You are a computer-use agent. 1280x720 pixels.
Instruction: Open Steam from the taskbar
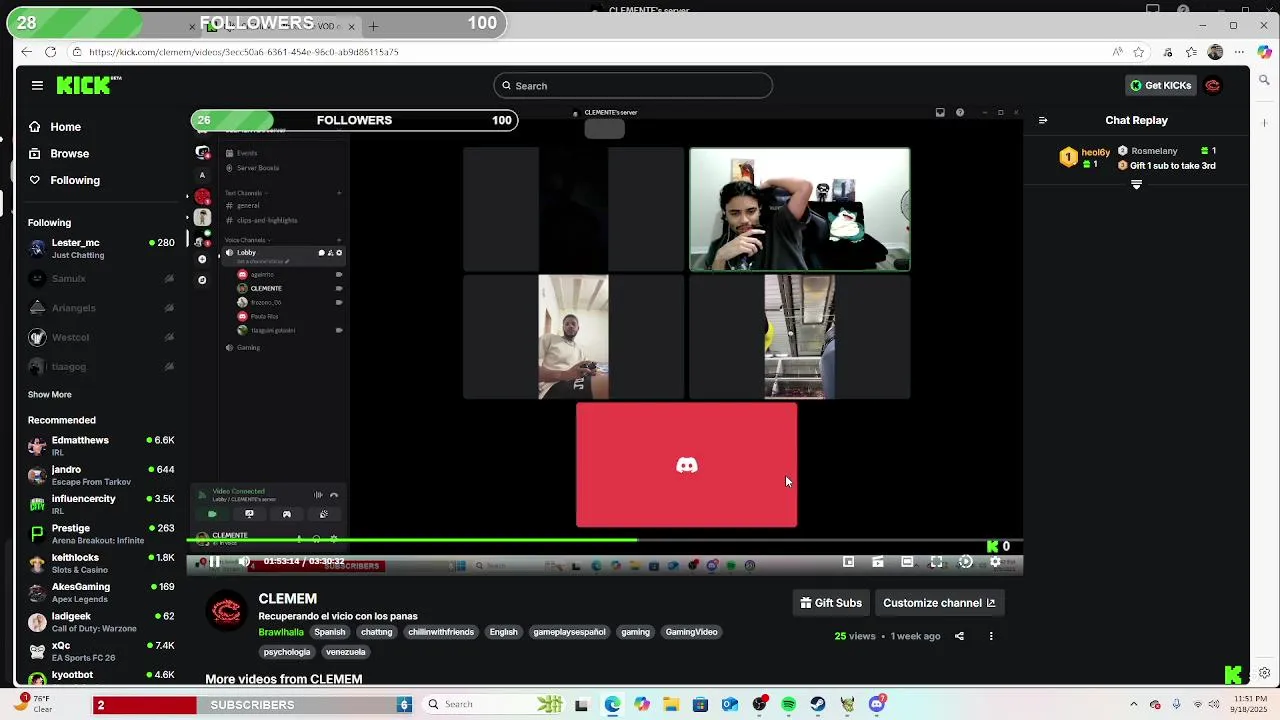(818, 704)
